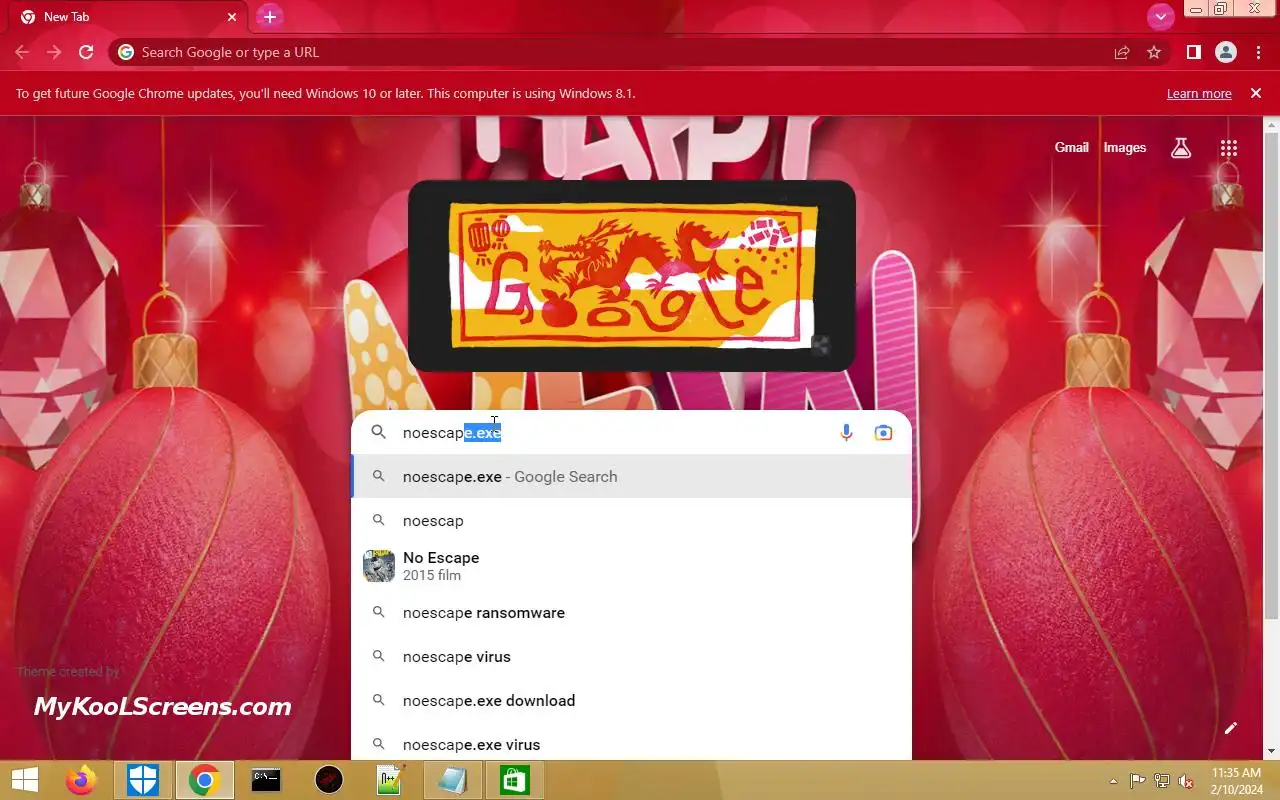Open the Windows Store taskbar icon
Viewport: 1280px width, 800px height.
514,780
